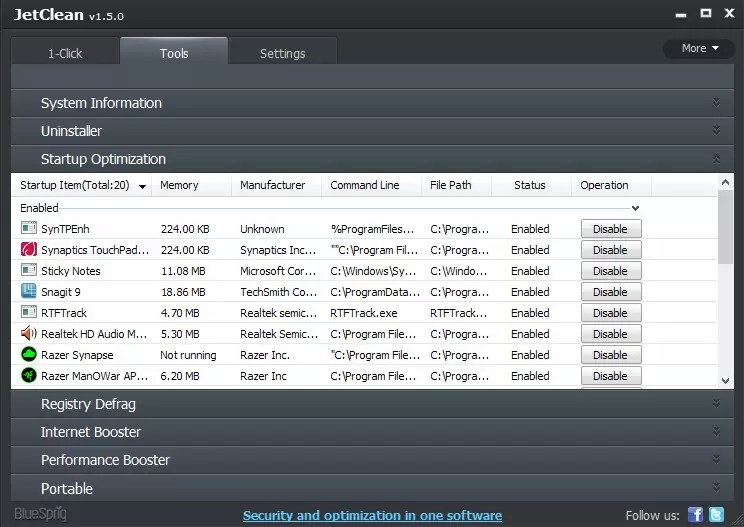The width and height of the screenshot is (744, 527).
Task: Disable the Synaptics TouchPad startup item
Action: click(x=611, y=250)
